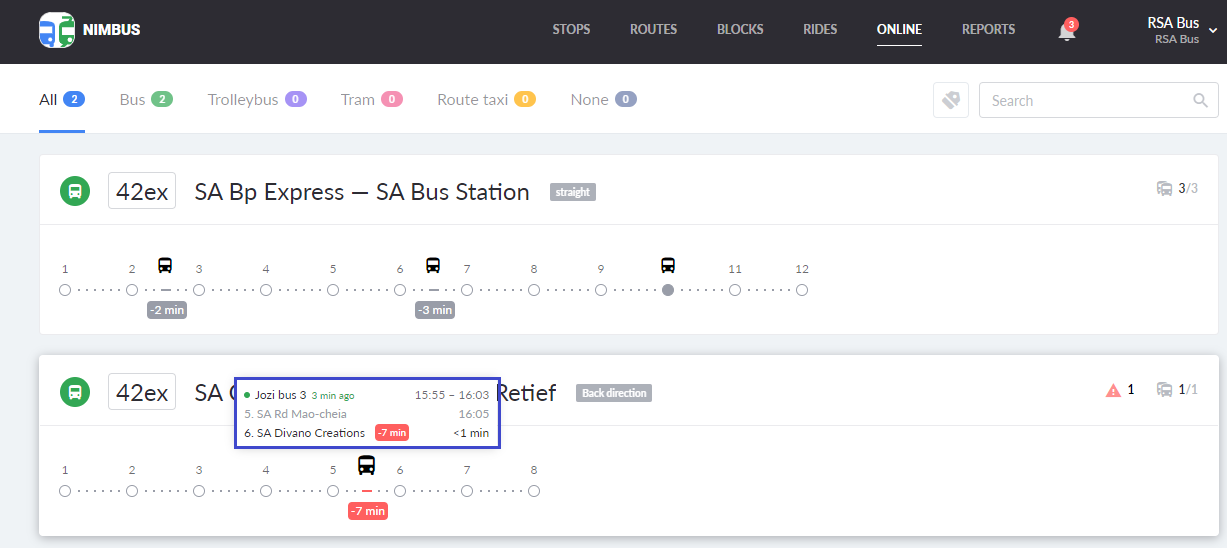Click stop 1 marker on second route
This screenshot has width=1227, height=548.
[65, 491]
